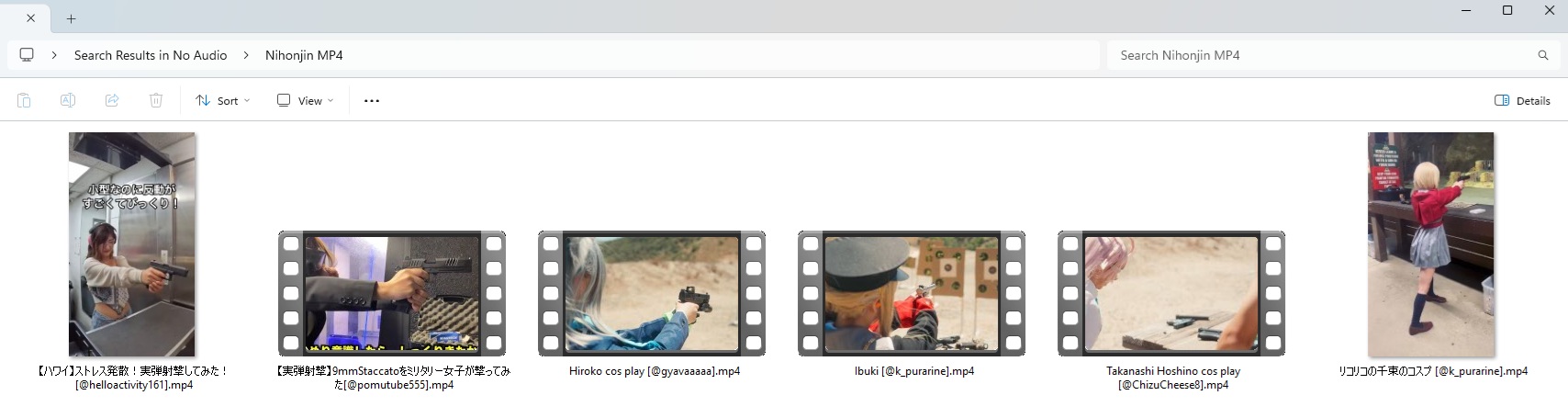Image resolution: width=1568 pixels, height=418 pixels.
Task: Click the paste icon in toolbar
Action: (24, 100)
